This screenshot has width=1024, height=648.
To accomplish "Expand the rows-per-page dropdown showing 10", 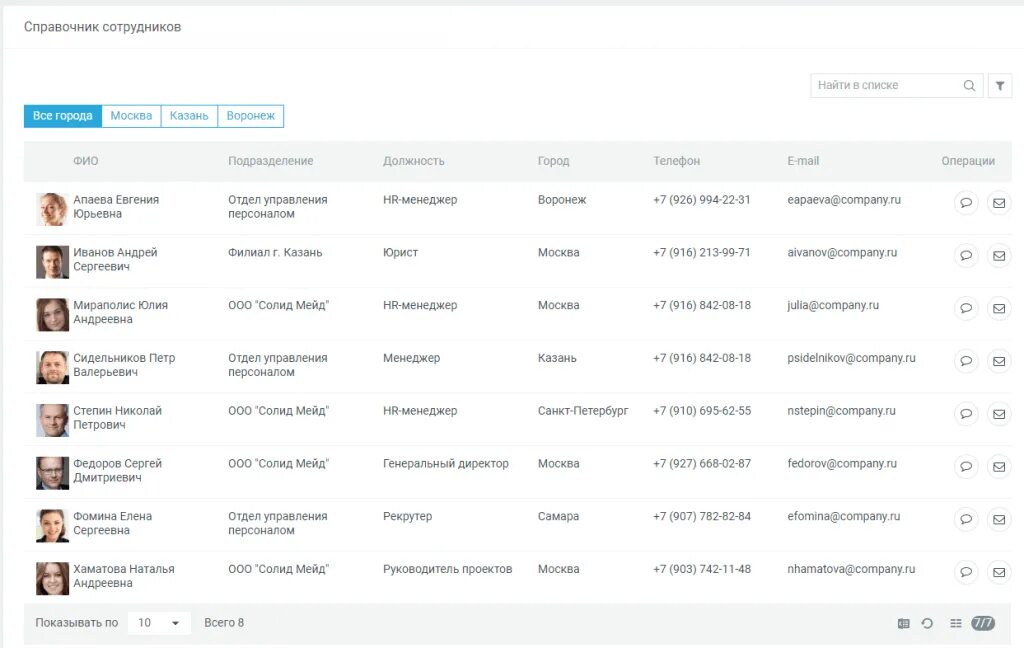I will [x=159, y=623].
